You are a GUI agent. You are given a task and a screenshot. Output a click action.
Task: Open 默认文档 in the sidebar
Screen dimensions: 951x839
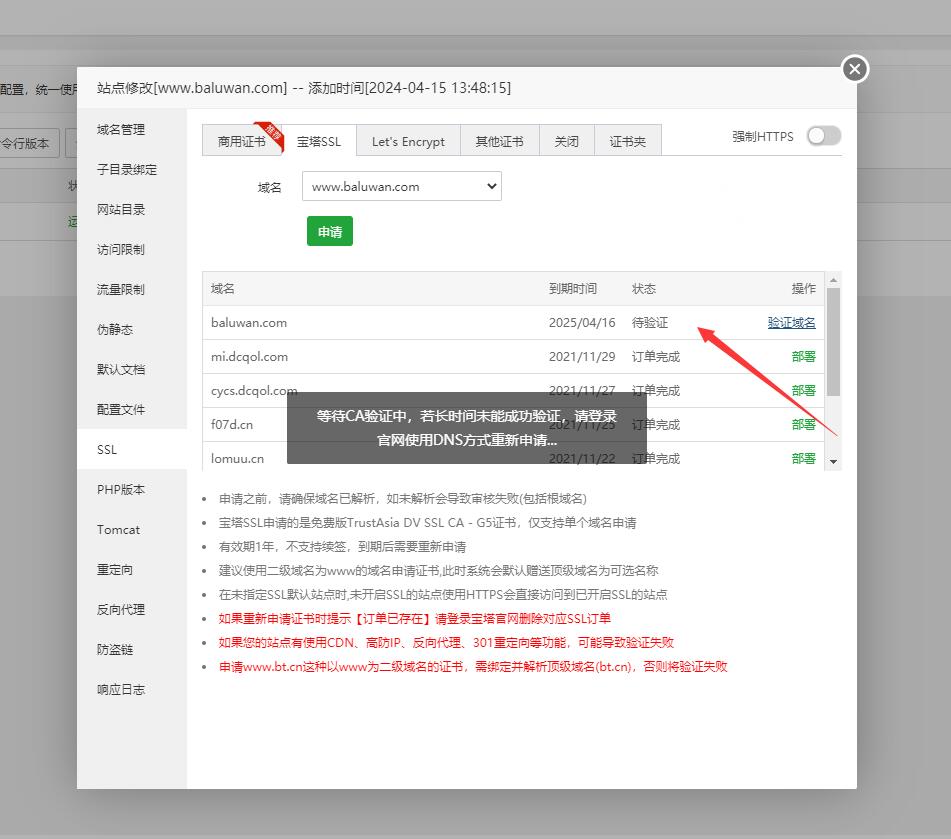(x=132, y=369)
